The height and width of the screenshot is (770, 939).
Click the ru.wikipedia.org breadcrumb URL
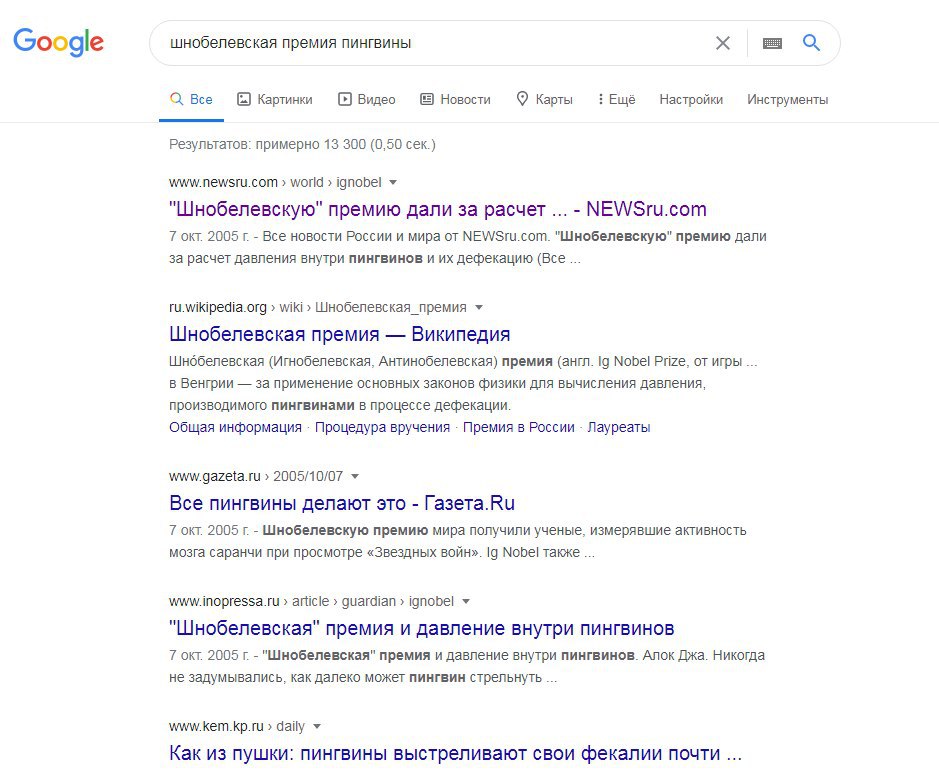[x=217, y=307]
